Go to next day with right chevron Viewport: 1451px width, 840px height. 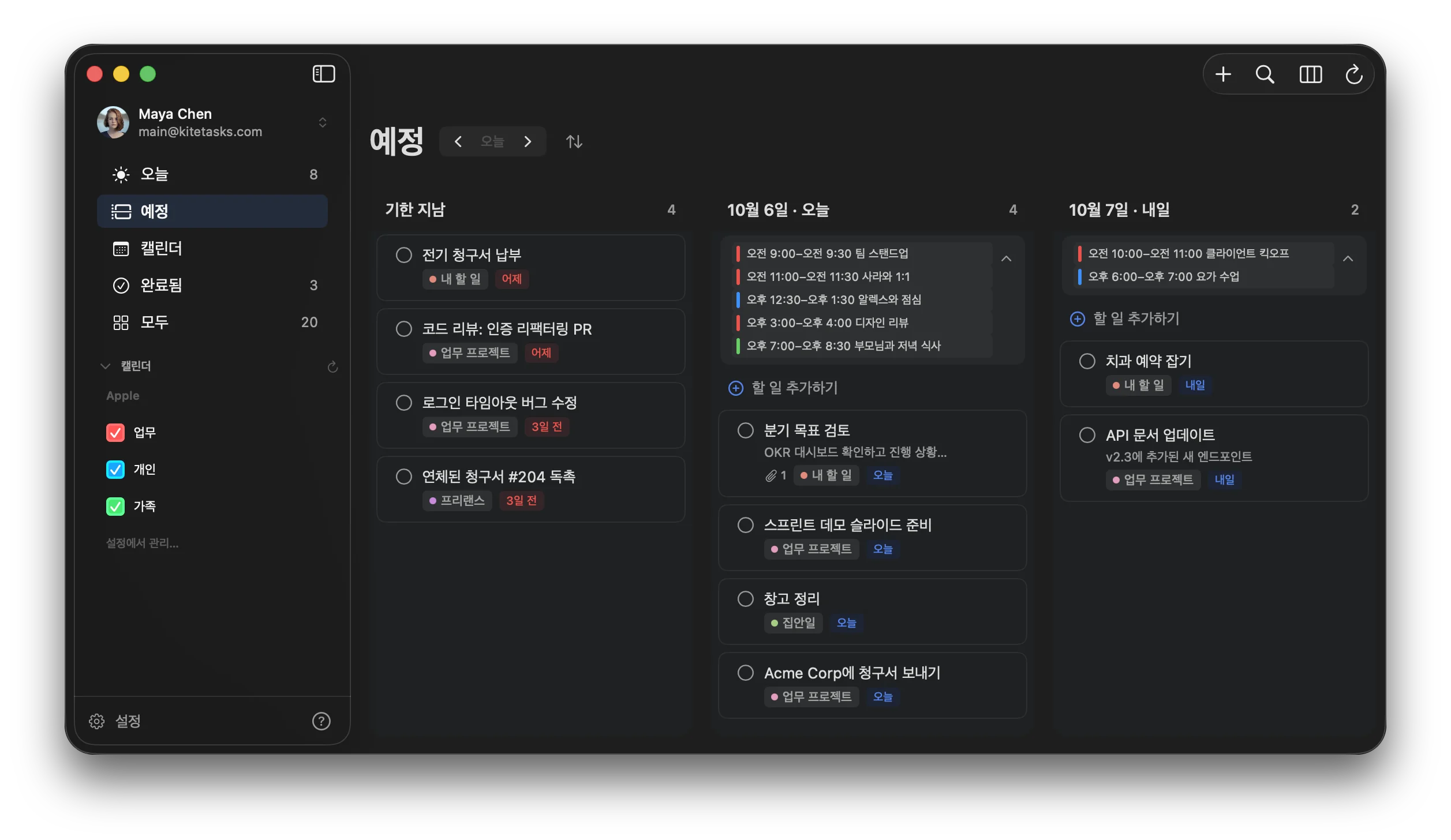(528, 141)
